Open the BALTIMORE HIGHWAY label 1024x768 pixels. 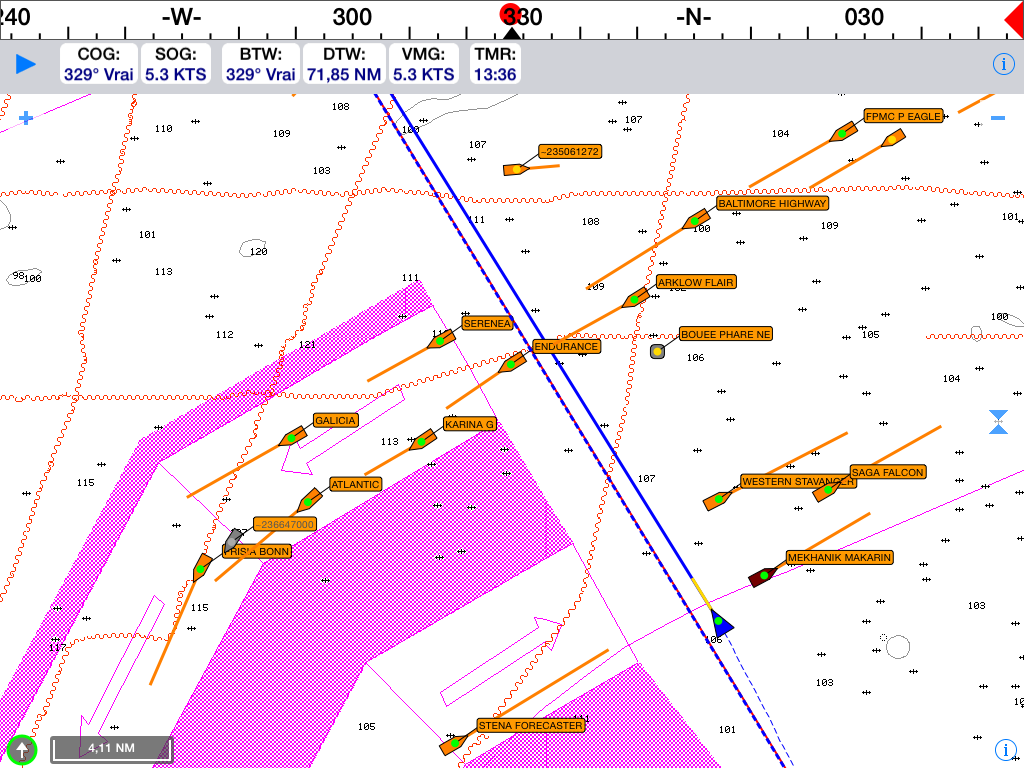click(x=772, y=204)
